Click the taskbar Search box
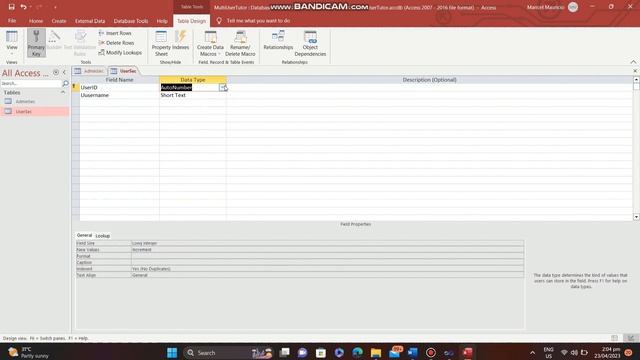The width and height of the screenshot is (640, 360). [228, 353]
